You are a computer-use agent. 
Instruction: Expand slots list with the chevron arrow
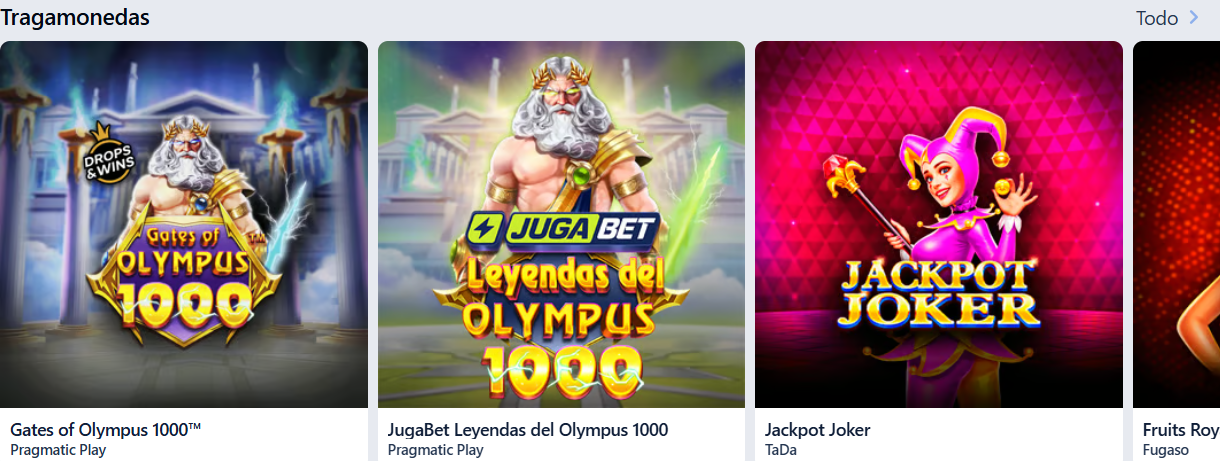click(x=1193, y=18)
